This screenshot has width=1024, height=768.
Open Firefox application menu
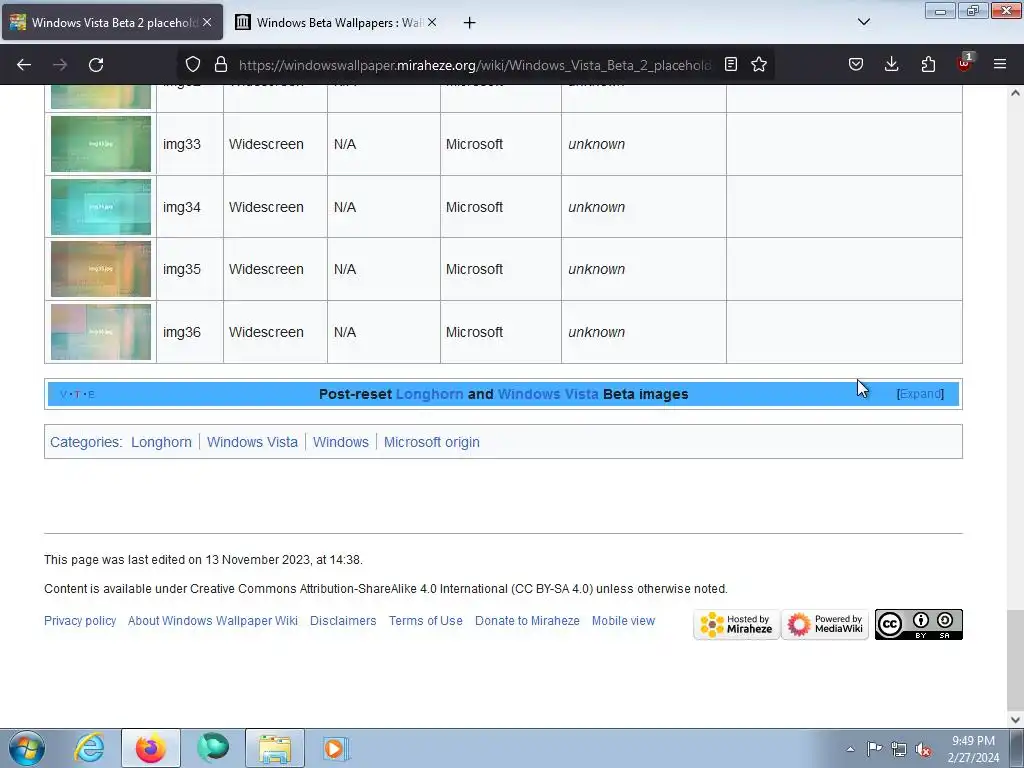(x=1000, y=65)
